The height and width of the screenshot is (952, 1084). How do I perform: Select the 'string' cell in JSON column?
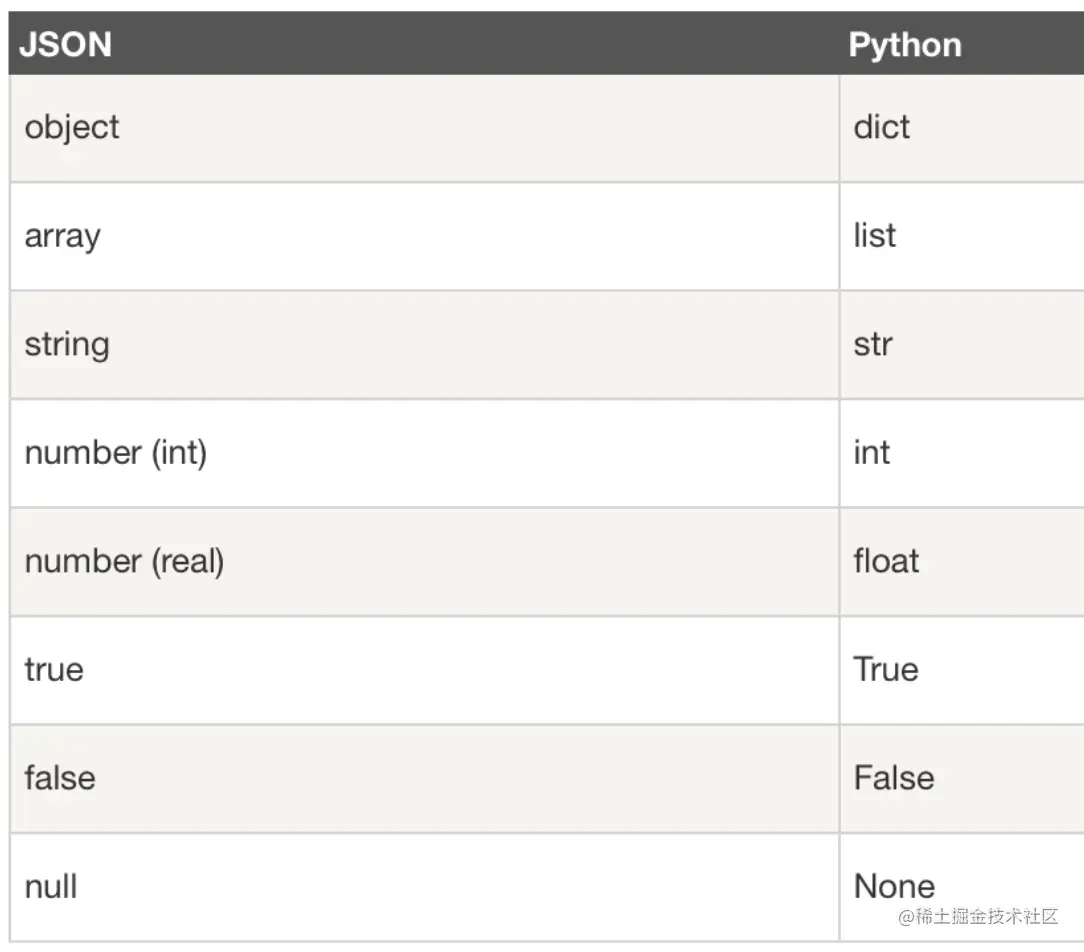(67, 345)
